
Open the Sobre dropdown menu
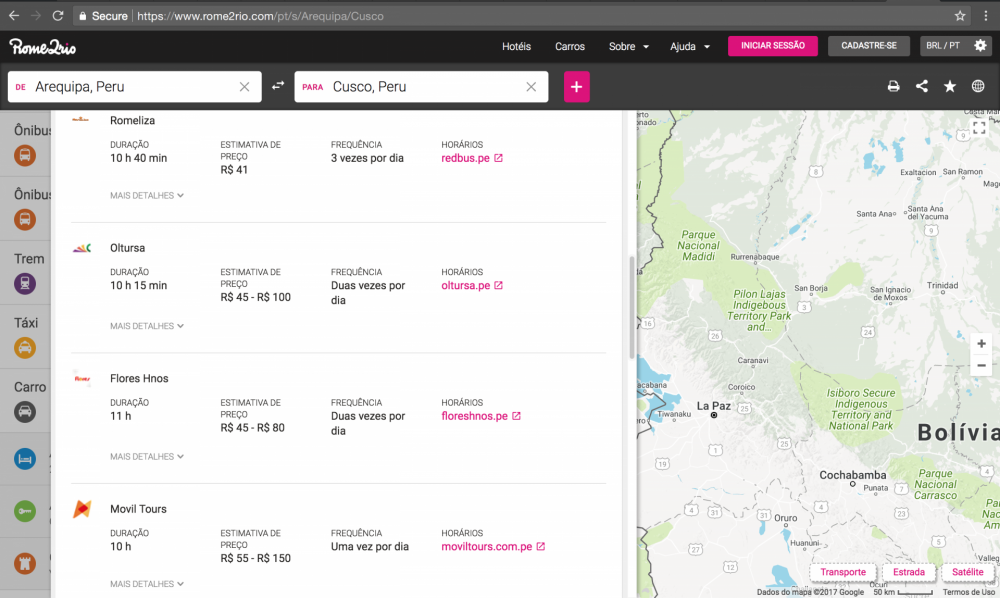628,47
